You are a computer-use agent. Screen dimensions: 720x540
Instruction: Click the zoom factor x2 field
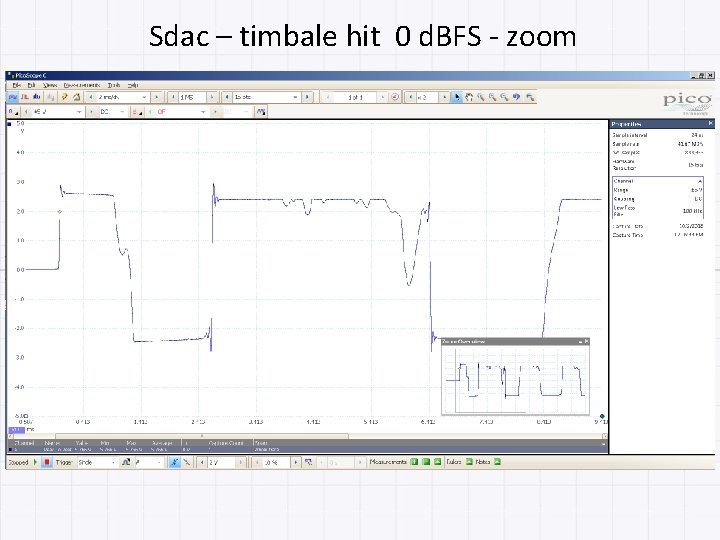[427, 97]
